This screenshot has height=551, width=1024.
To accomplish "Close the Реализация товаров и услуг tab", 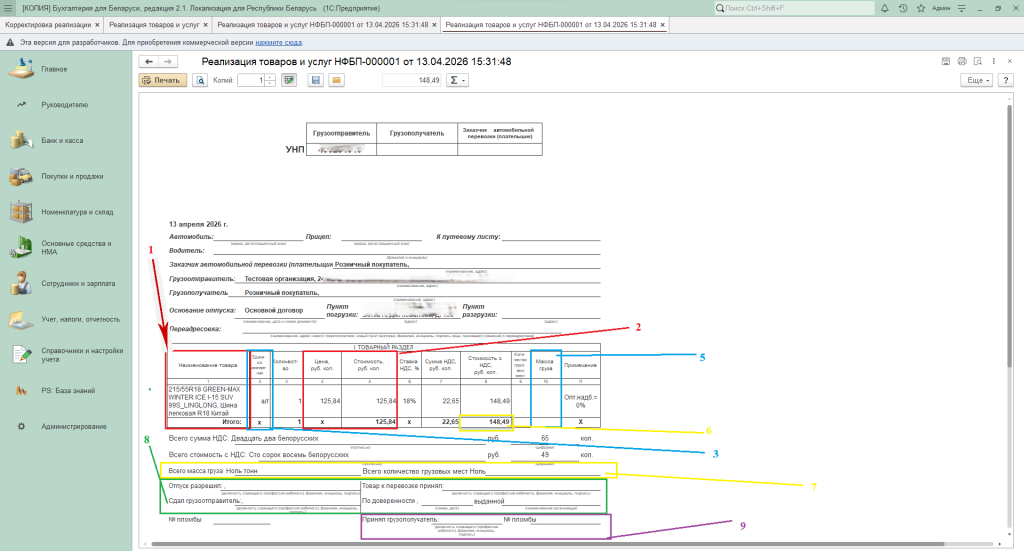I will pyautogui.click(x=206, y=24).
